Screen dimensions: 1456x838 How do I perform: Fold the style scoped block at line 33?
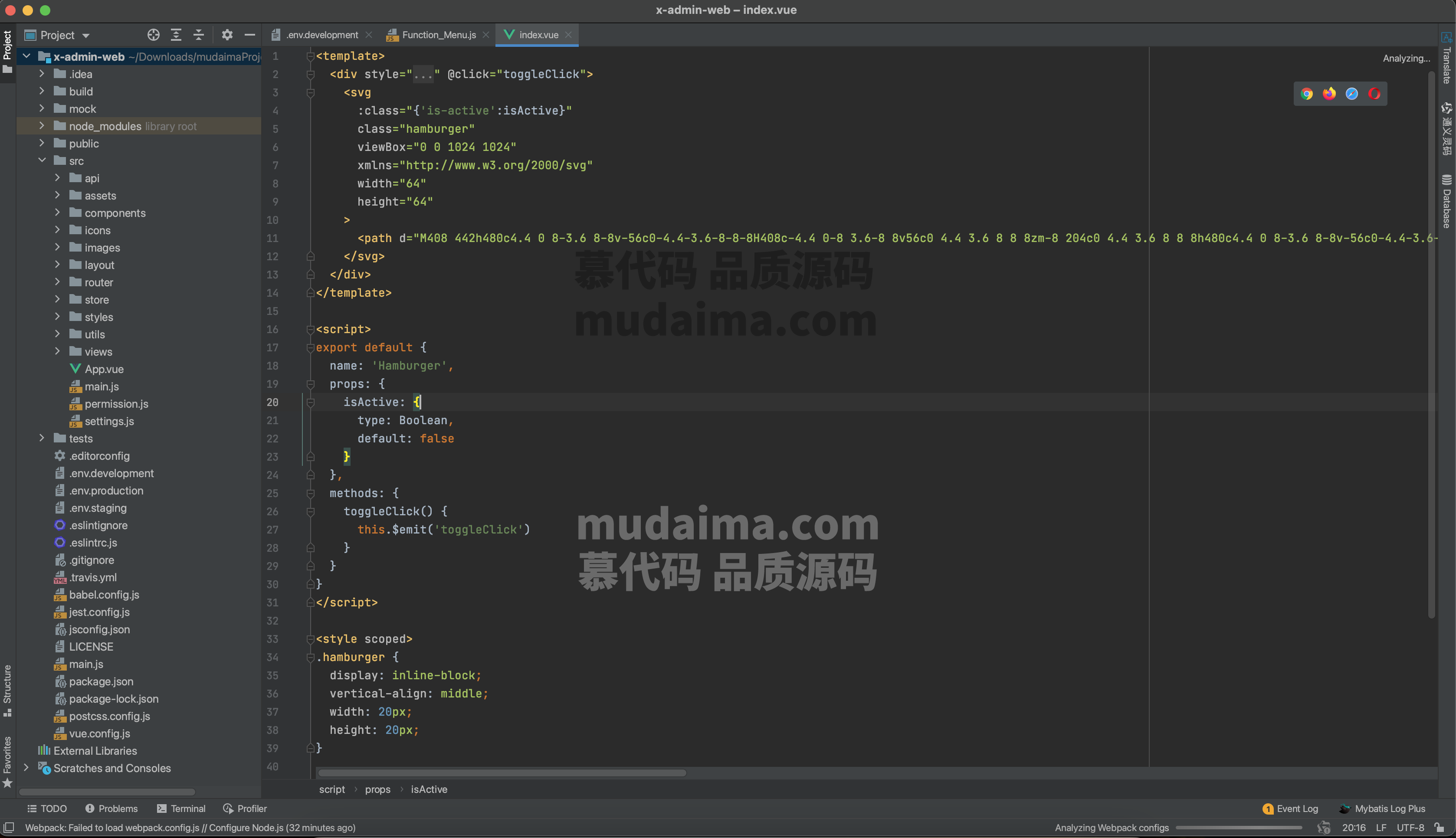[x=311, y=639]
